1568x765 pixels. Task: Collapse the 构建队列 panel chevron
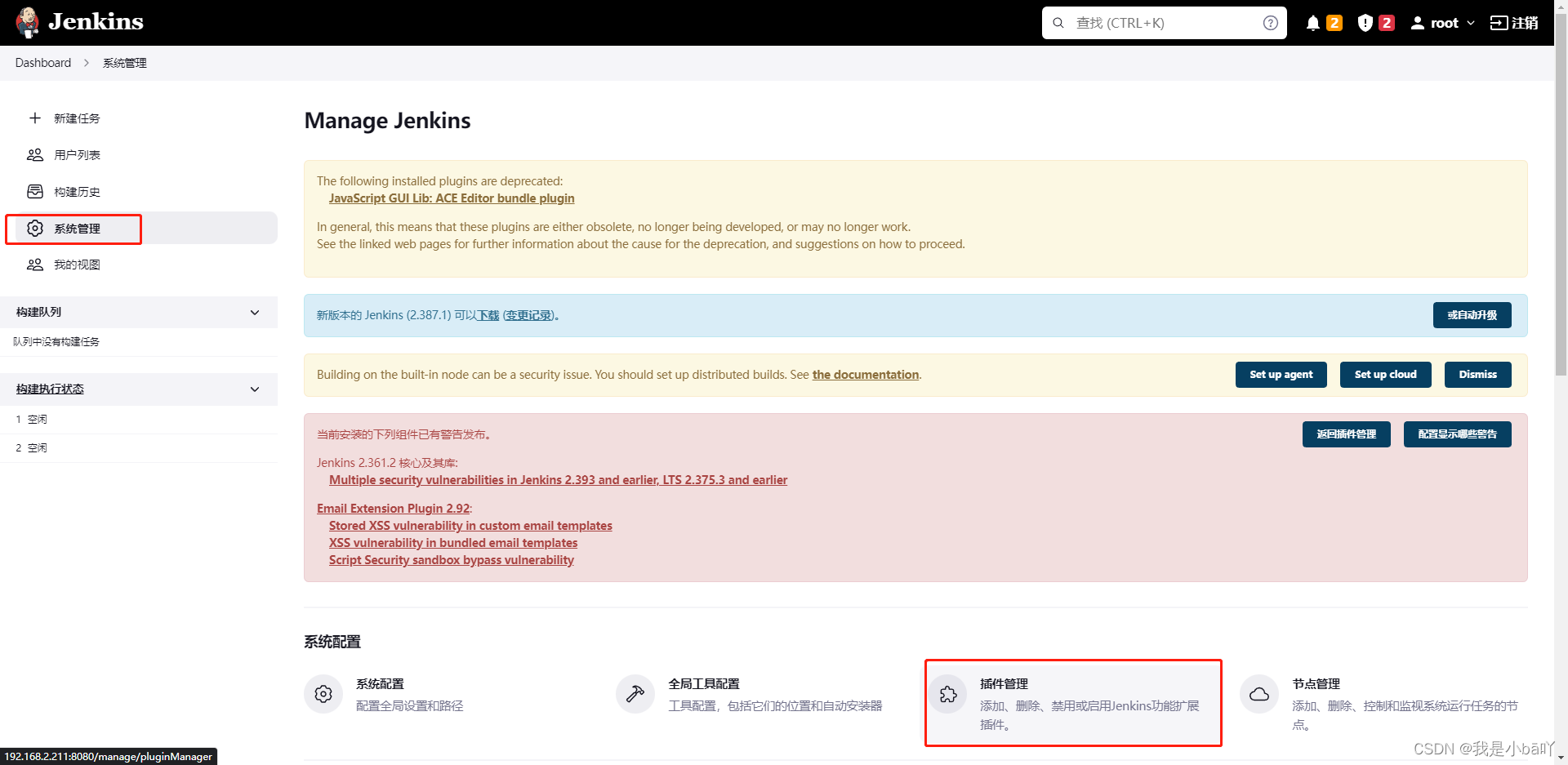click(255, 313)
